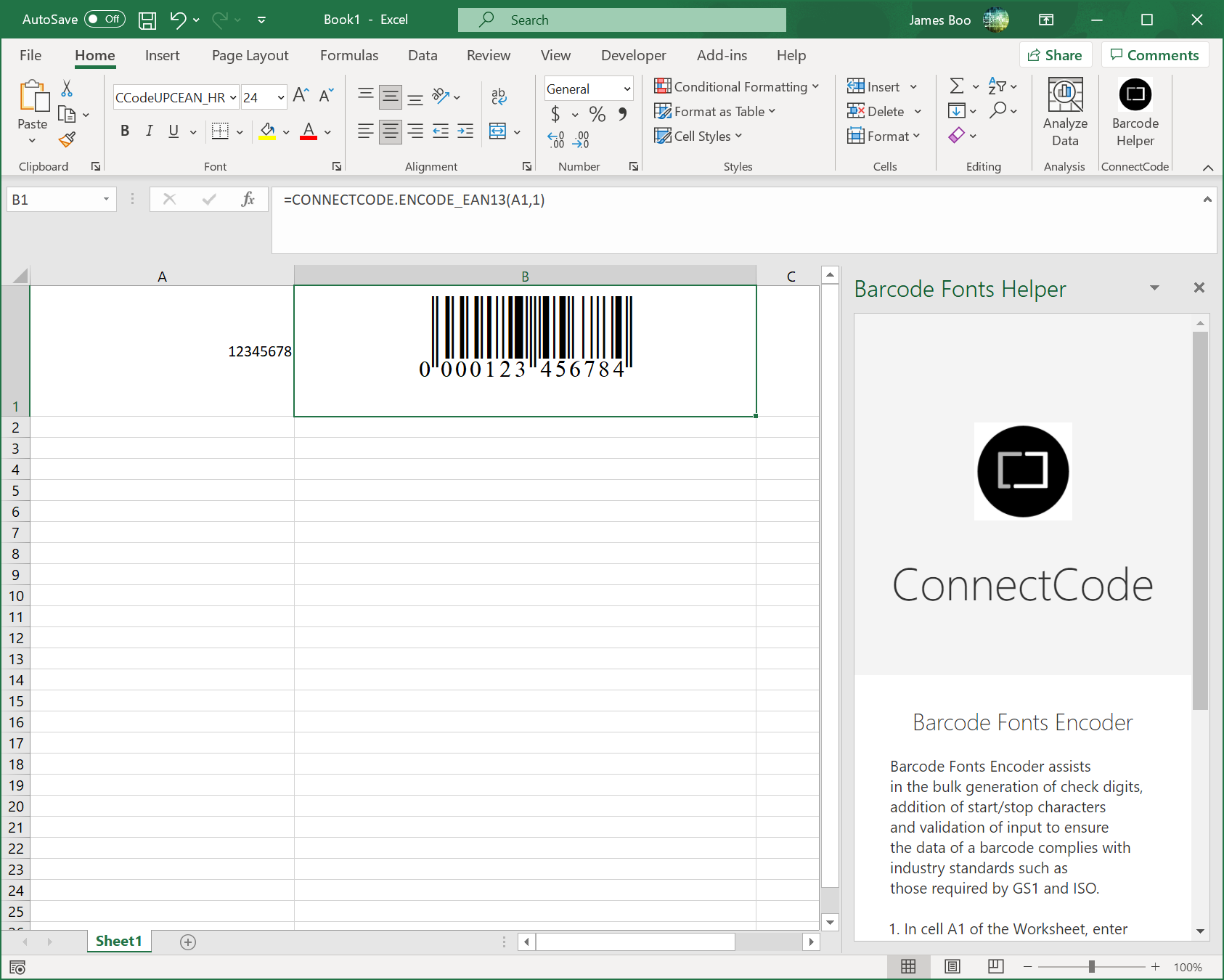Toggle Middle Align vertical alignment
Screen dimensions: 1224x980
(x=391, y=97)
